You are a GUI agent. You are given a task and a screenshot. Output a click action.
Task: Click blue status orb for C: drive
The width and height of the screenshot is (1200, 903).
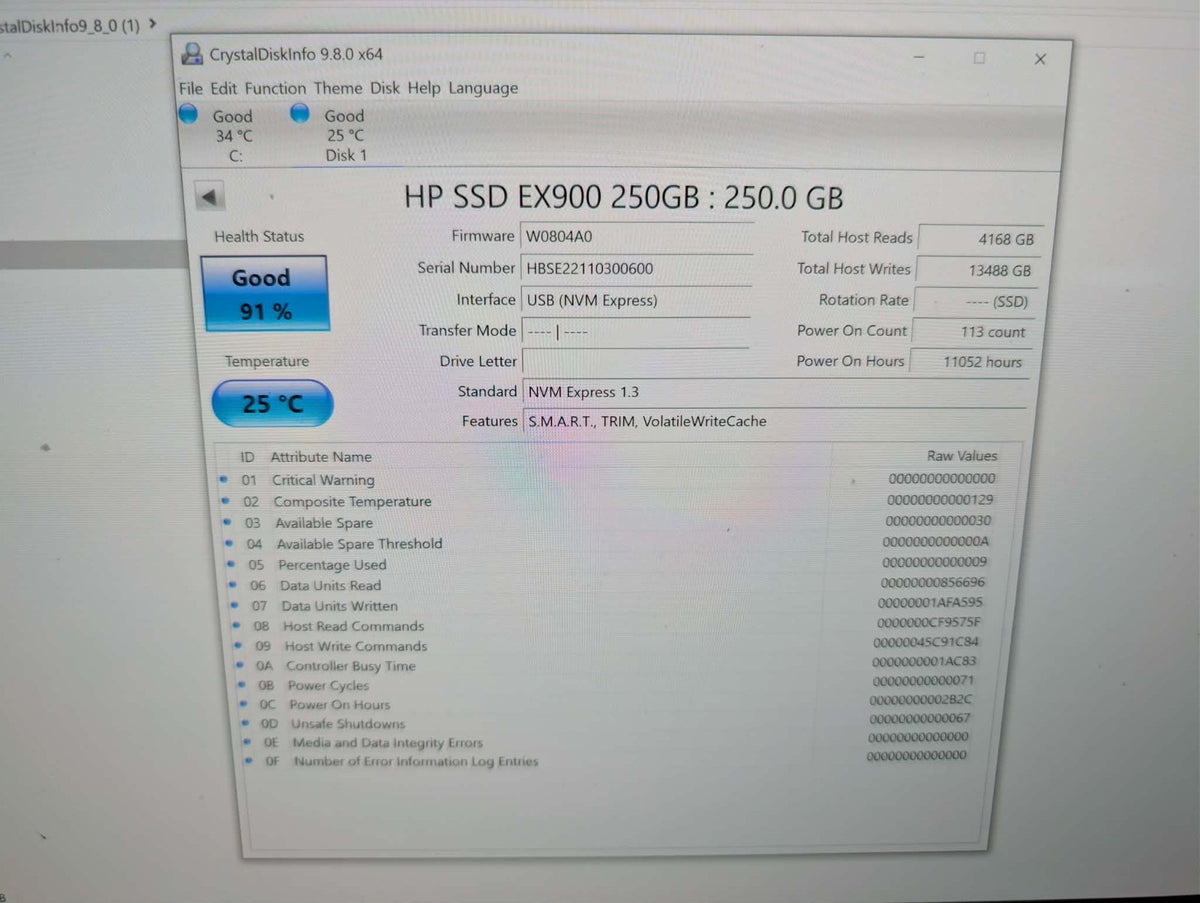click(x=188, y=114)
